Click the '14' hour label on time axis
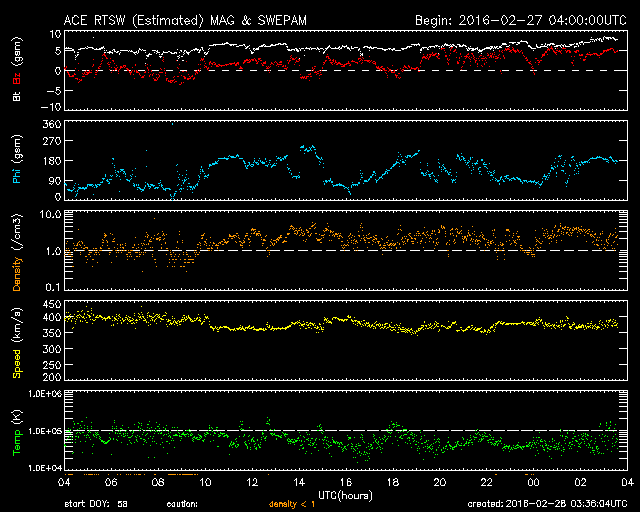Image resolution: width=640 pixels, height=512 pixels. 299,482
